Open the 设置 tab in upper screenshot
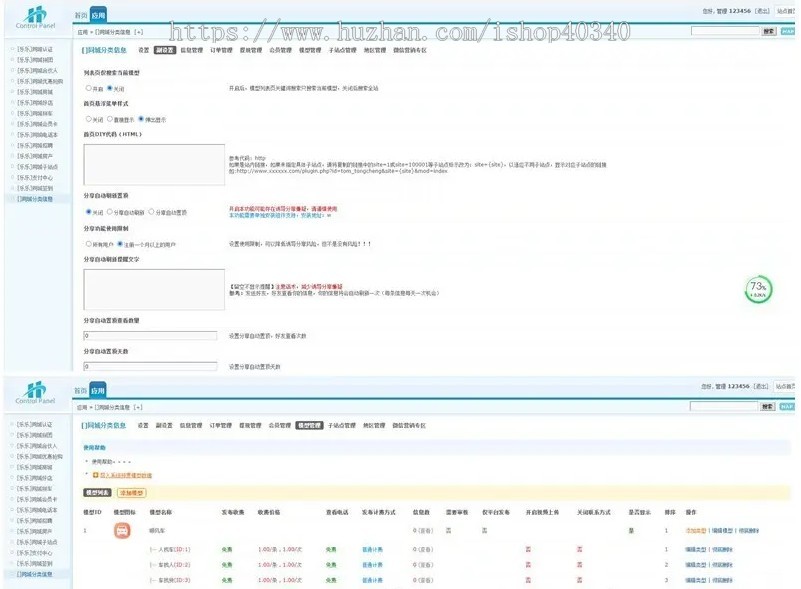 coord(144,50)
